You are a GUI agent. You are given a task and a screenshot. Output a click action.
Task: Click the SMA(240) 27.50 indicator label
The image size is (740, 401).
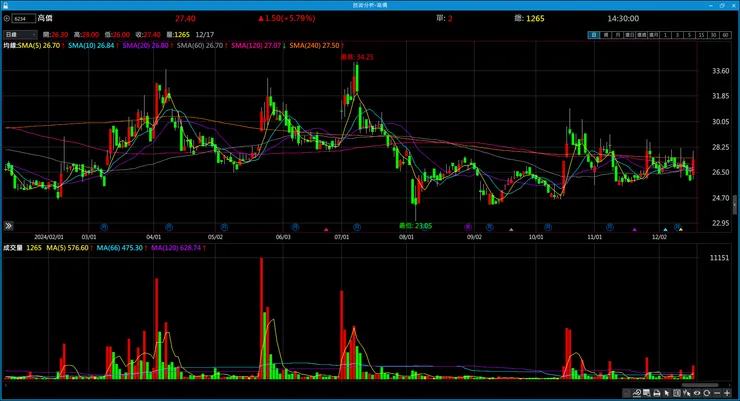[x=314, y=46]
